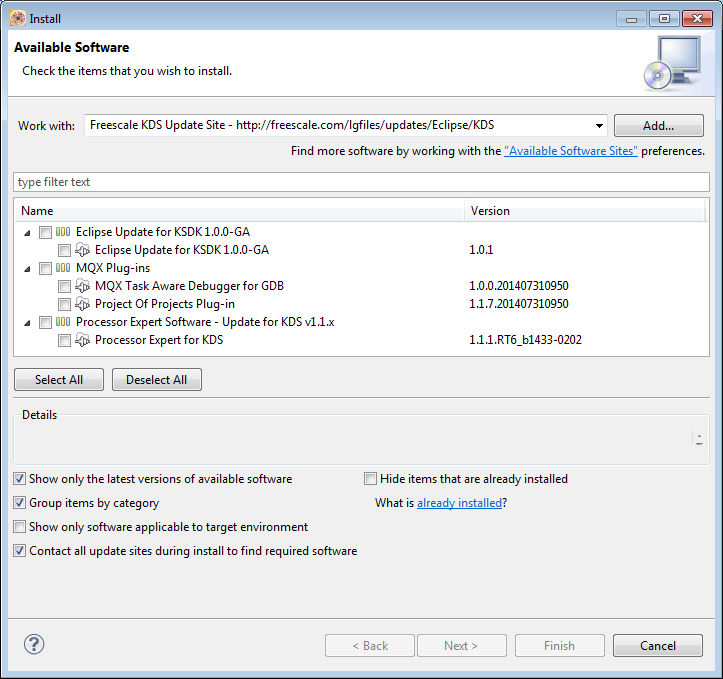
Task: Select version 1.1.1.RT6_b1433-0202 cell
Action: [x=525, y=340]
